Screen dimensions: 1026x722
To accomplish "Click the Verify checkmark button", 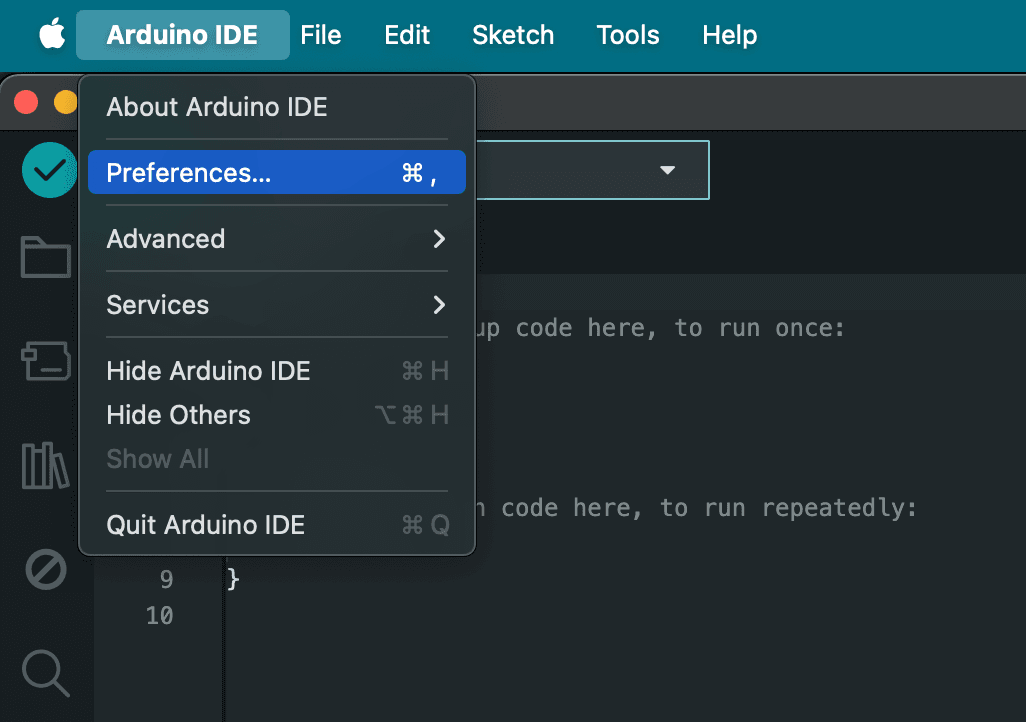I will [50, 170].
